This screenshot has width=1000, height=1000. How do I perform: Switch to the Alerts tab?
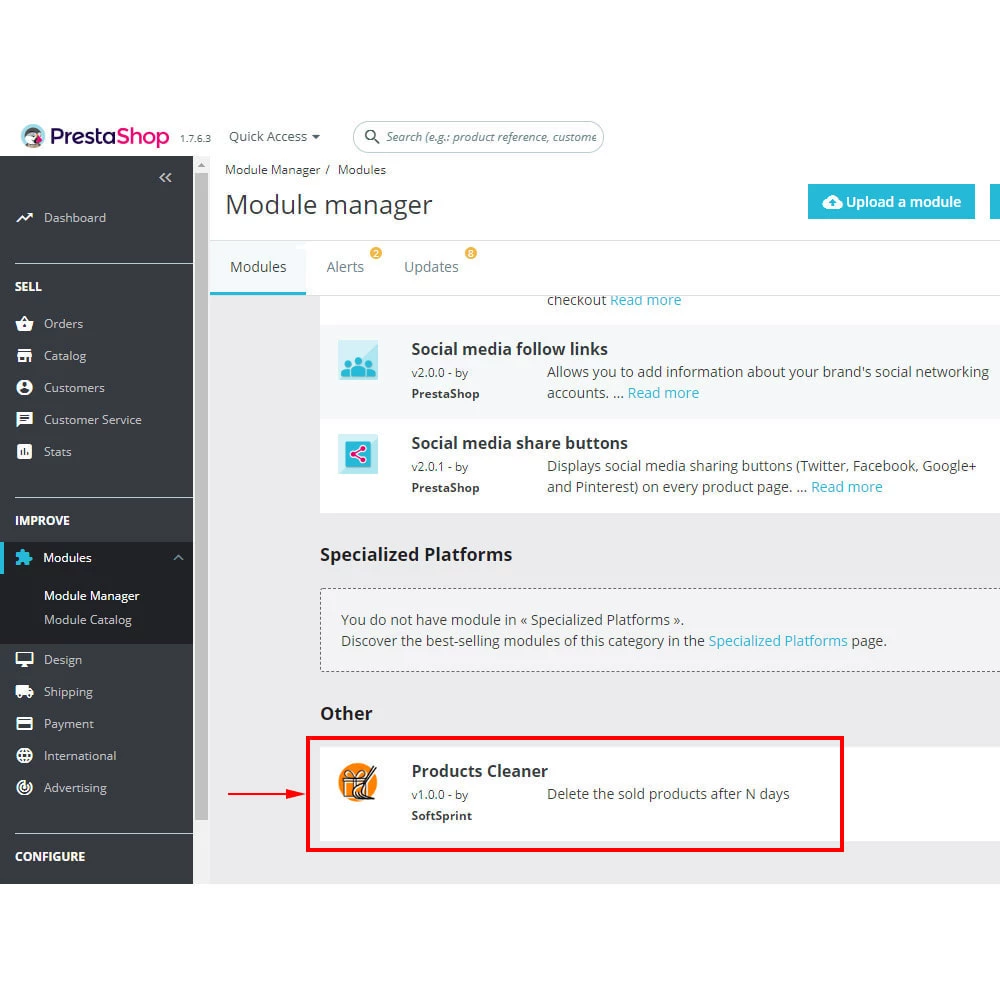(x=345, y=267)
